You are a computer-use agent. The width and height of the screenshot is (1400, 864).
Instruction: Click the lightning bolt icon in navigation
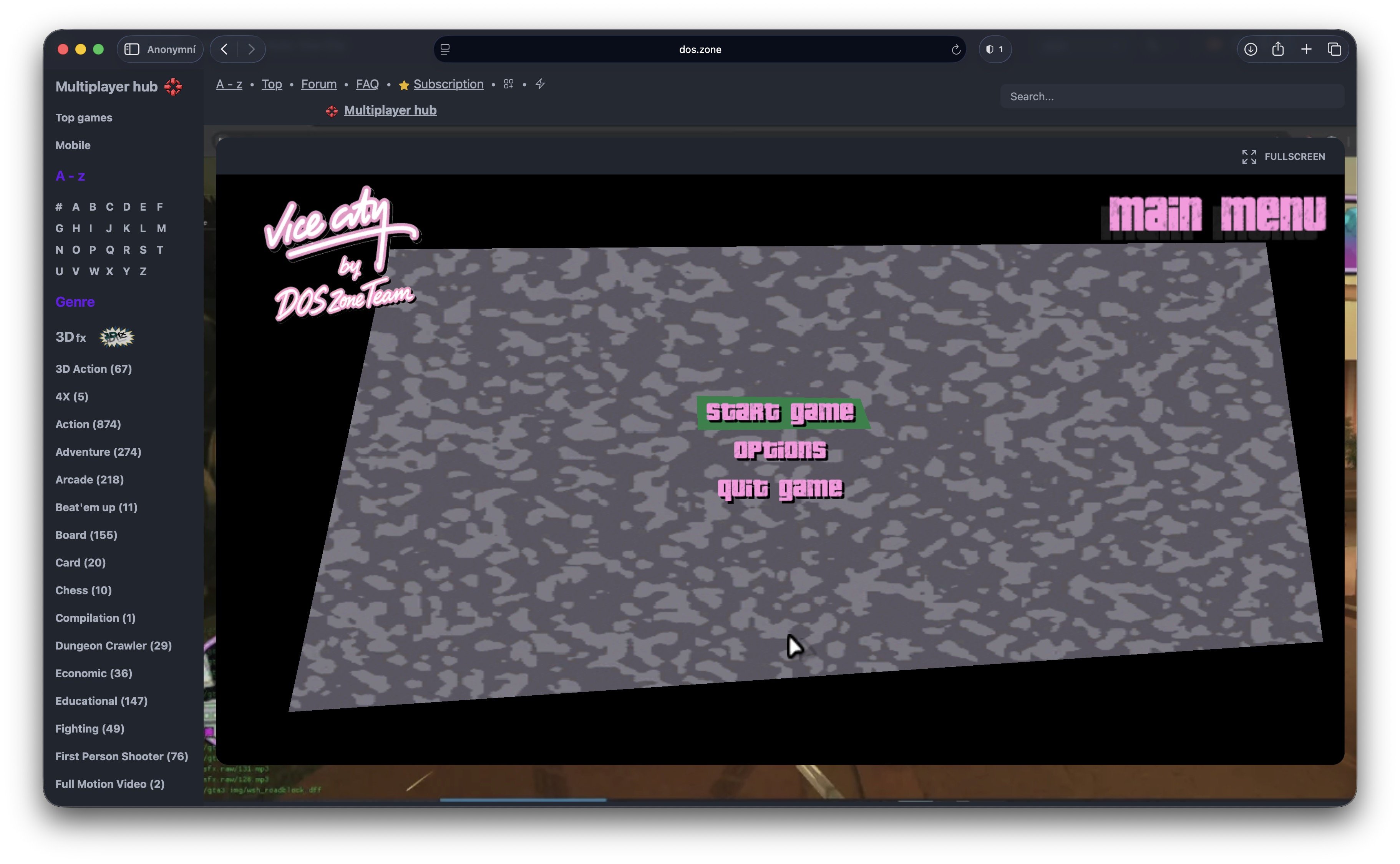click(540, 84)
